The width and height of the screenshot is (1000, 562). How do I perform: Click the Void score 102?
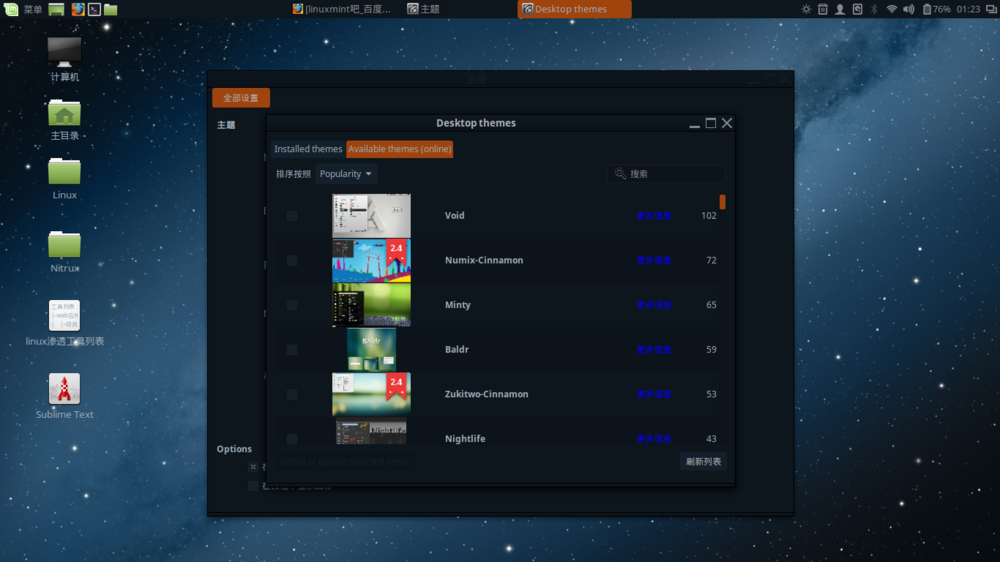click(709, 216)
